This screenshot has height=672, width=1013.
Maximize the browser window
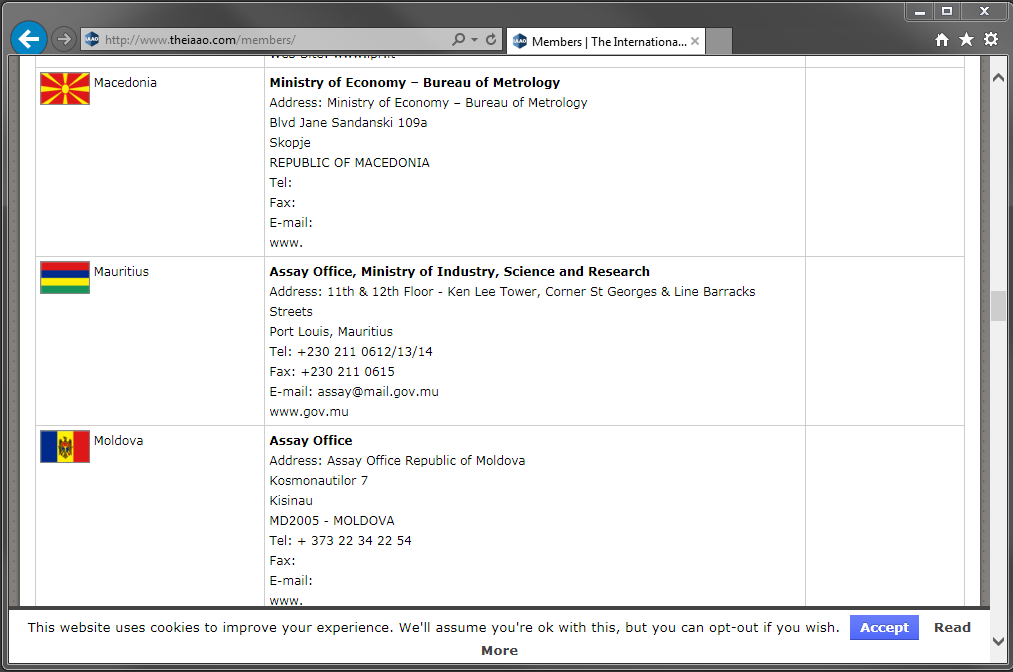(x=947, y=12)
